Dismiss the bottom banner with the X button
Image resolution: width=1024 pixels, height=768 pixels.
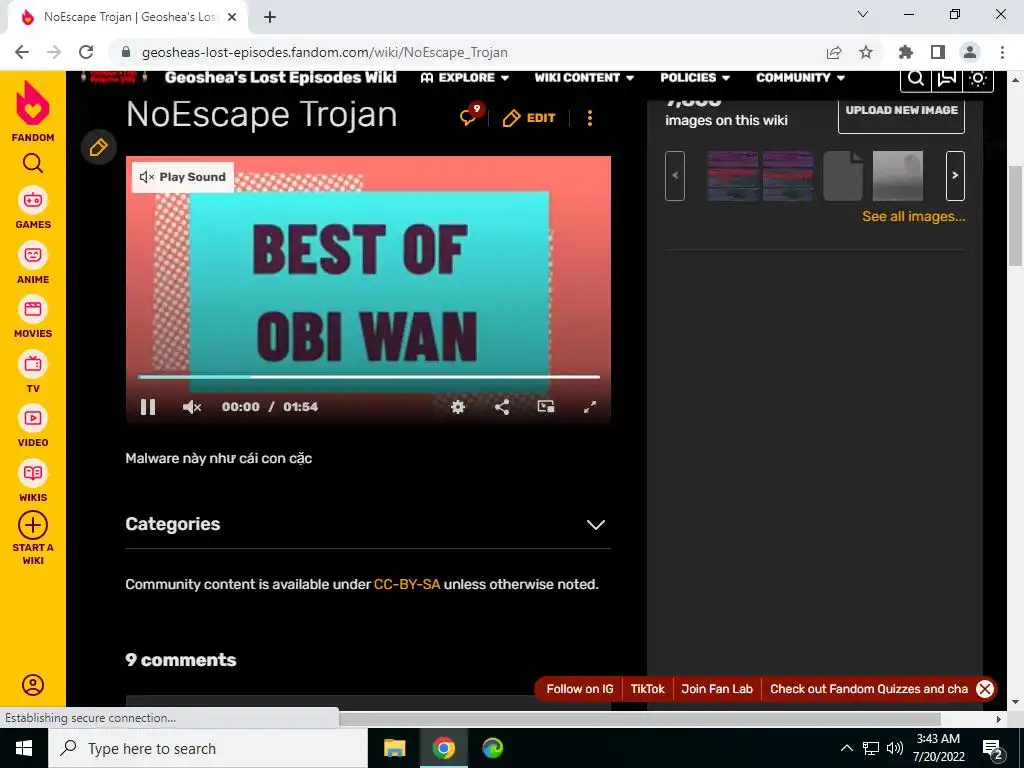click(985, 689)
